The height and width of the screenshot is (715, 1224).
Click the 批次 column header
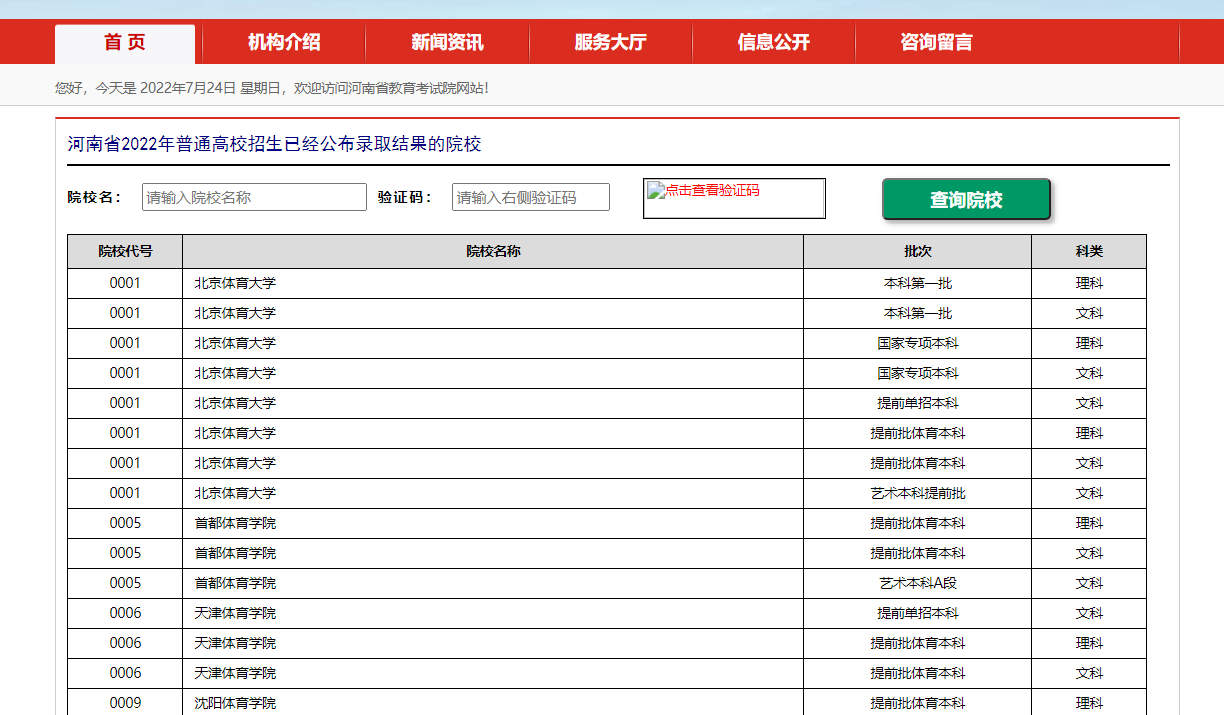coord(918,252)
